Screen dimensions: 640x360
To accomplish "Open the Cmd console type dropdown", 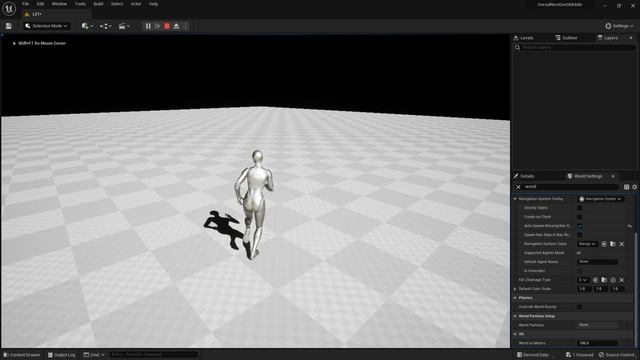I will [94, 355].
